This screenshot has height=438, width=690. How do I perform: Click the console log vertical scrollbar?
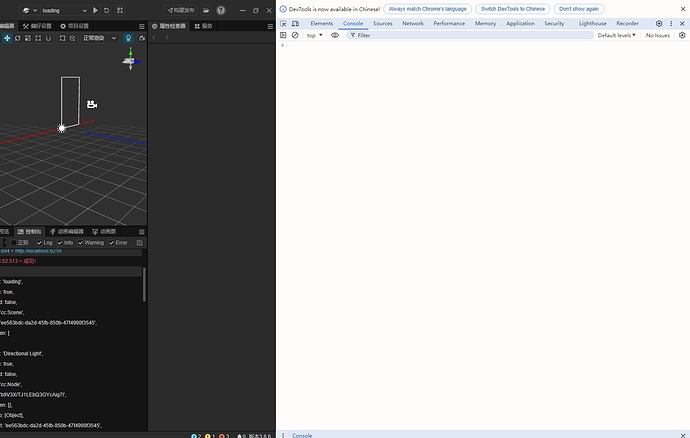[144, 284]
